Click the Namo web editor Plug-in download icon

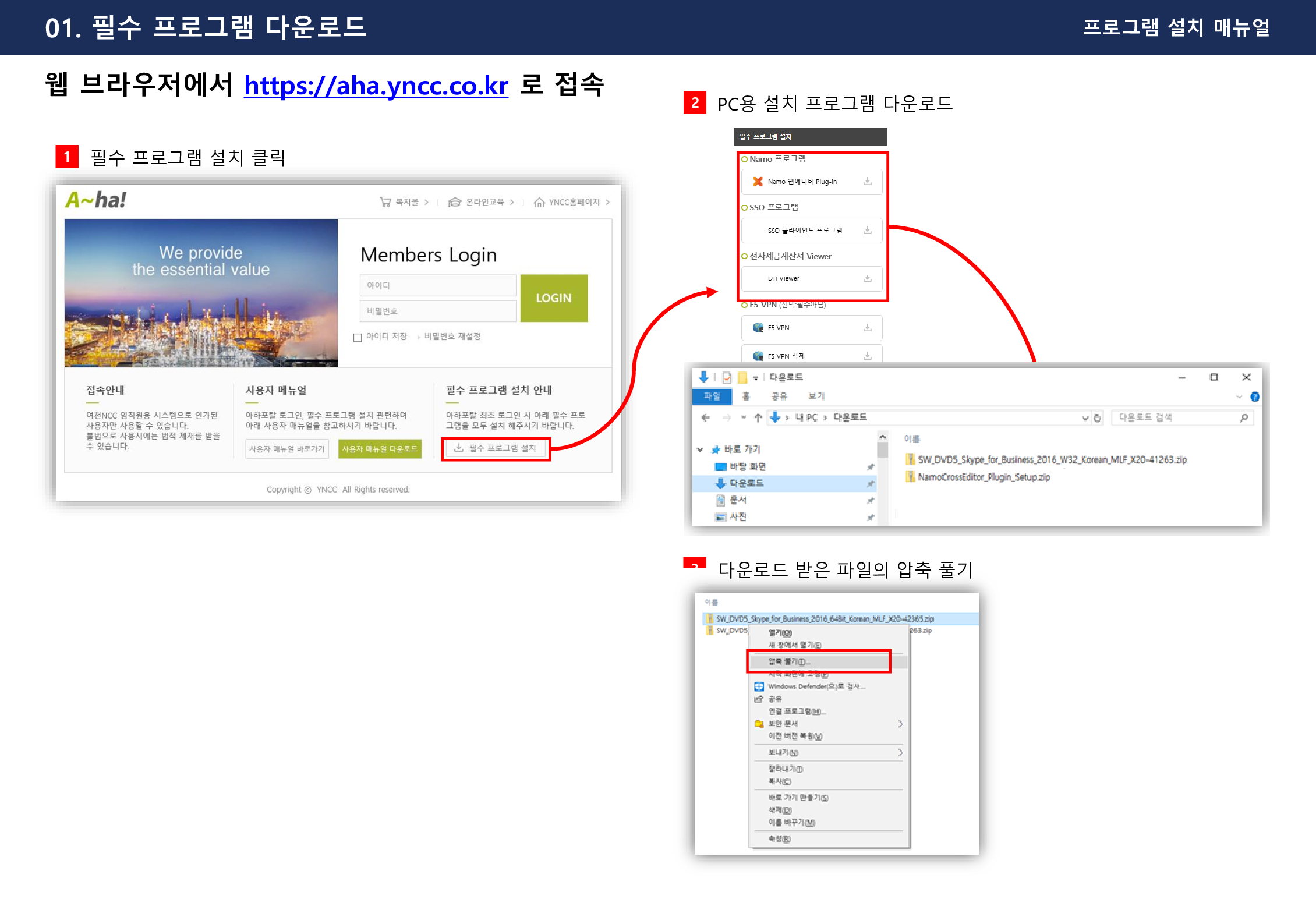[x=867, y=181]
